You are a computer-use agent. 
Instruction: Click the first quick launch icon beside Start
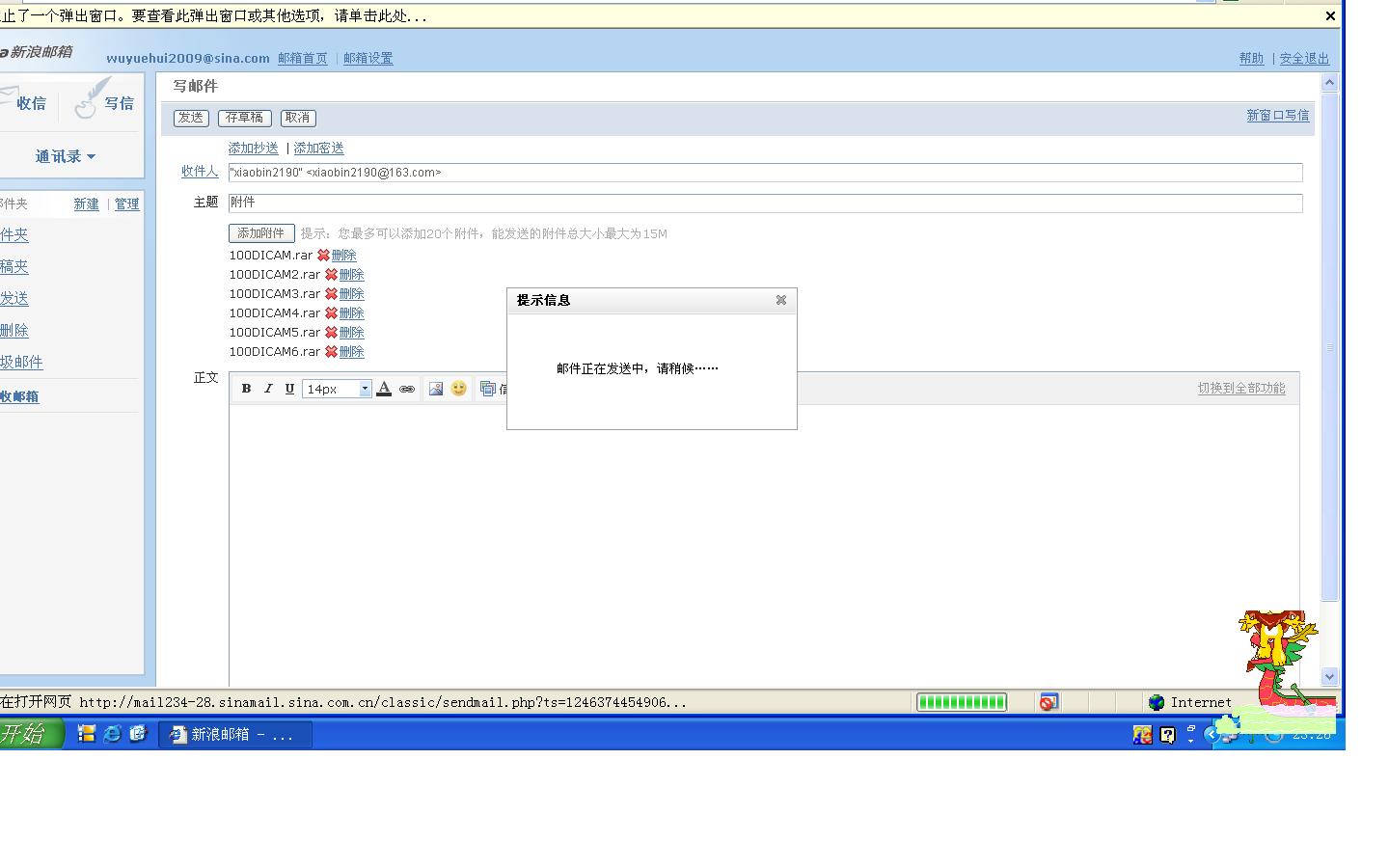point(86,734)
